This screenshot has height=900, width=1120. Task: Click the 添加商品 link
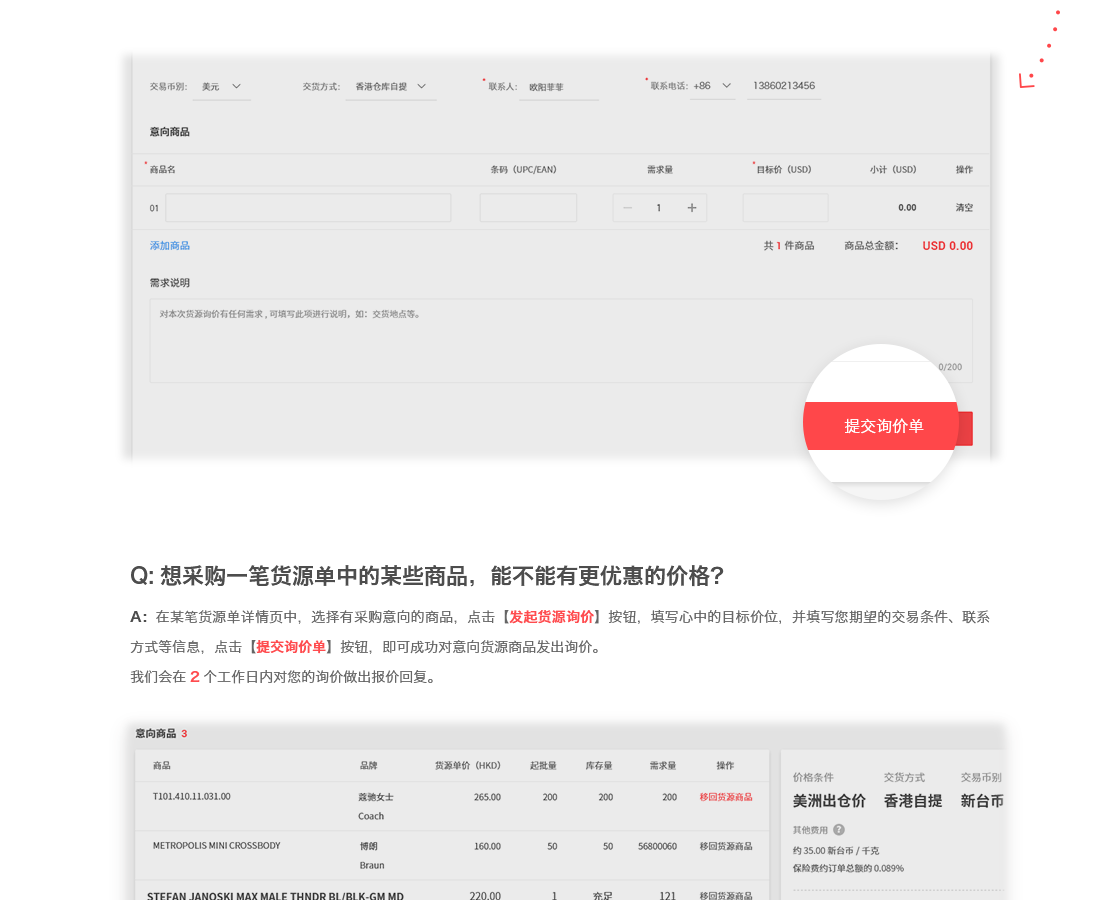pos(170,246)
